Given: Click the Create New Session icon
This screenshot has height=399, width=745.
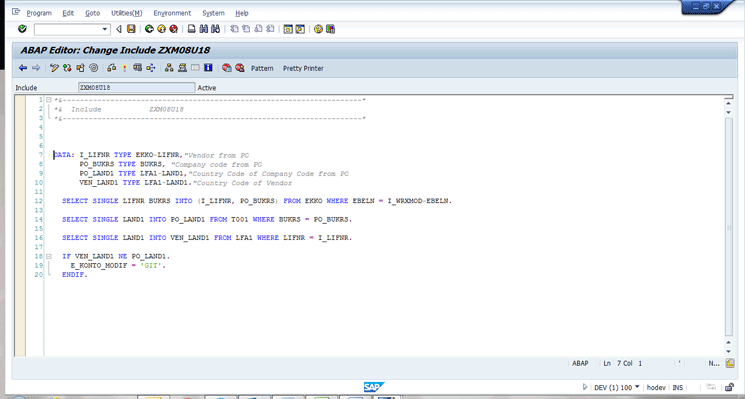Looking at the screenshot, I should [287, 29].
